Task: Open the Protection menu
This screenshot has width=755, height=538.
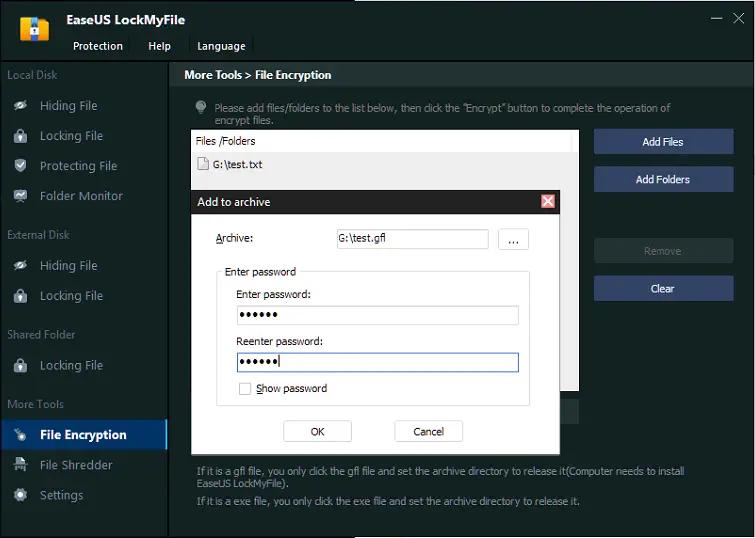Action: 98,46
